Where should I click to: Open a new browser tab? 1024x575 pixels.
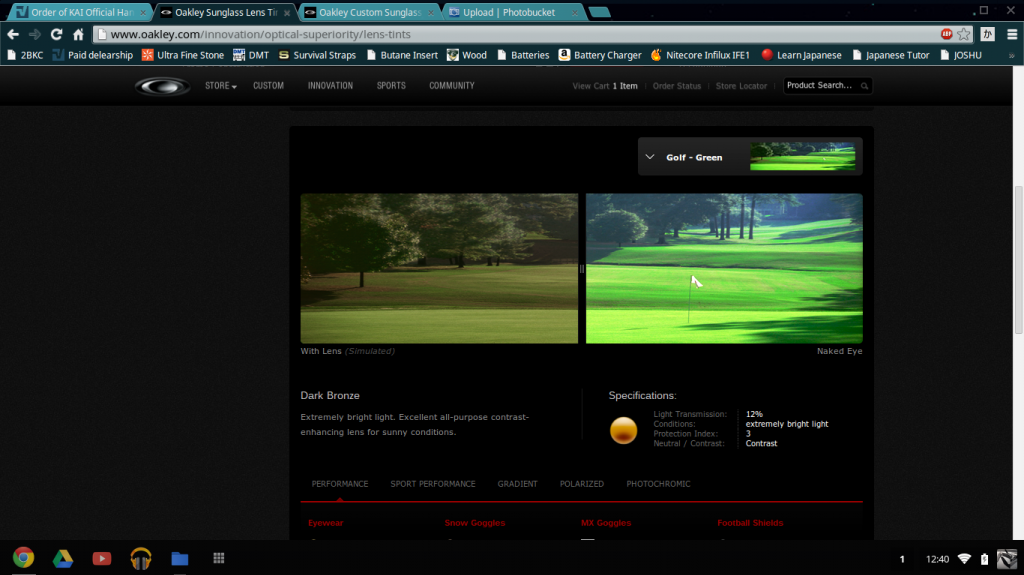point(600,12)
